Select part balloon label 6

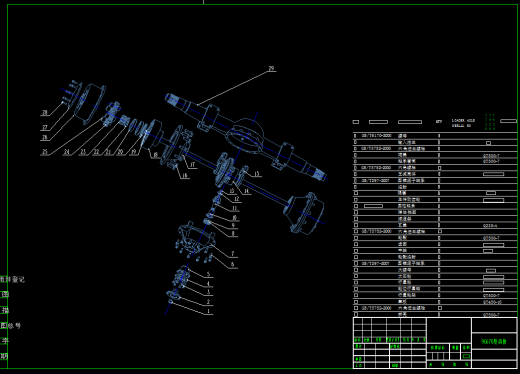click(233, 264)
